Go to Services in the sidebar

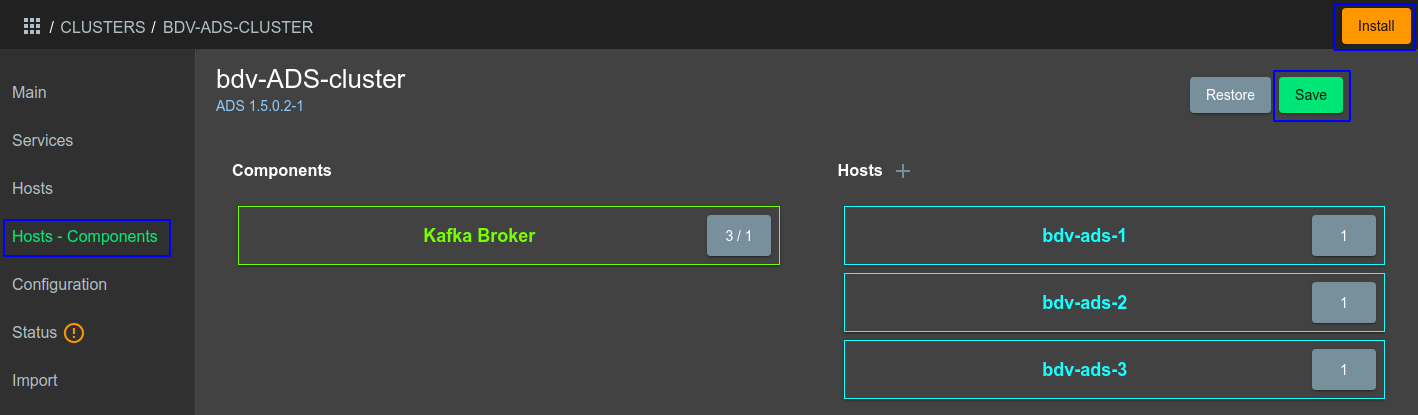click(x=43, y=141)
